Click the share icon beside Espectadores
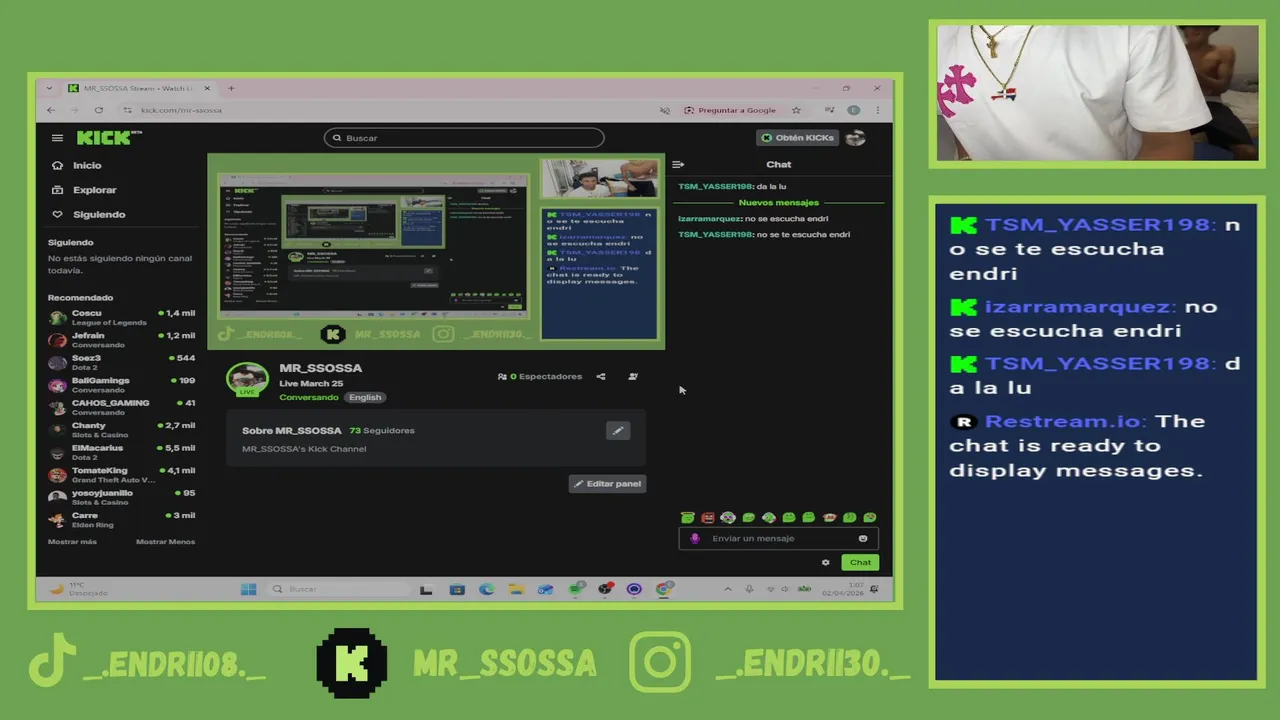The width and height of the screenshot is (1280, 720). (601, 377)
